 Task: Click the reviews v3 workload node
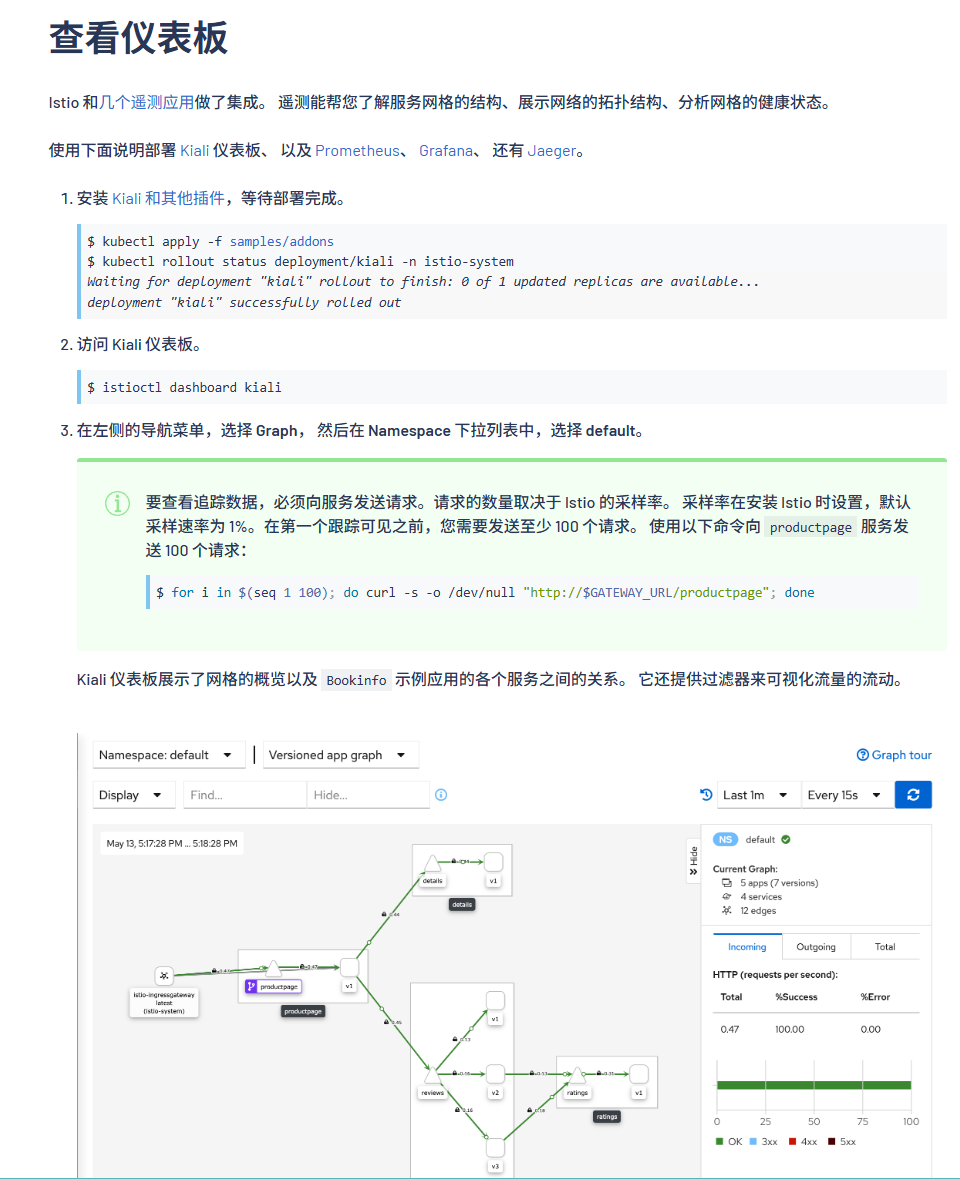coord(495,1147)
